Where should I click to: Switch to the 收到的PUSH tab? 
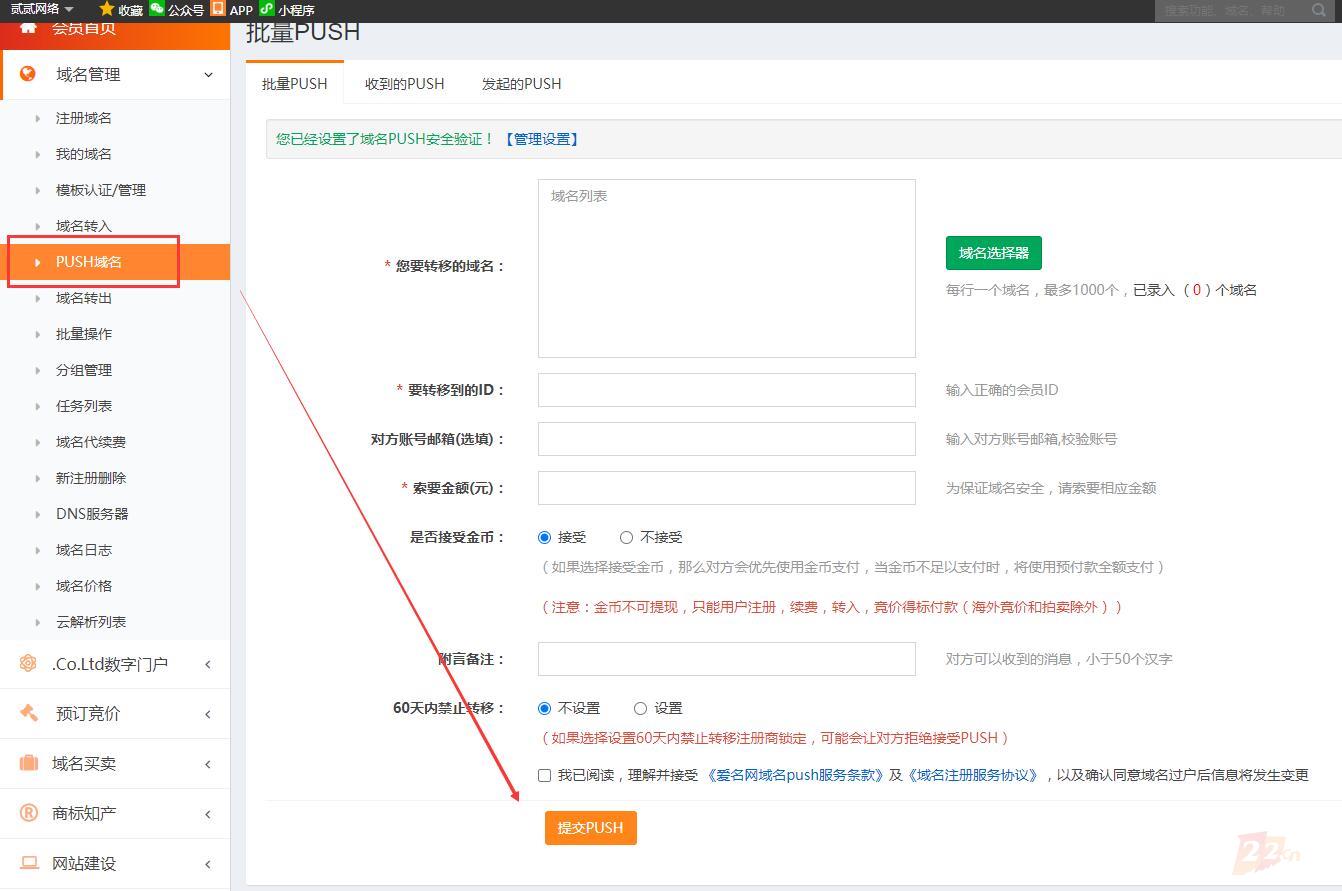(404, 84)
